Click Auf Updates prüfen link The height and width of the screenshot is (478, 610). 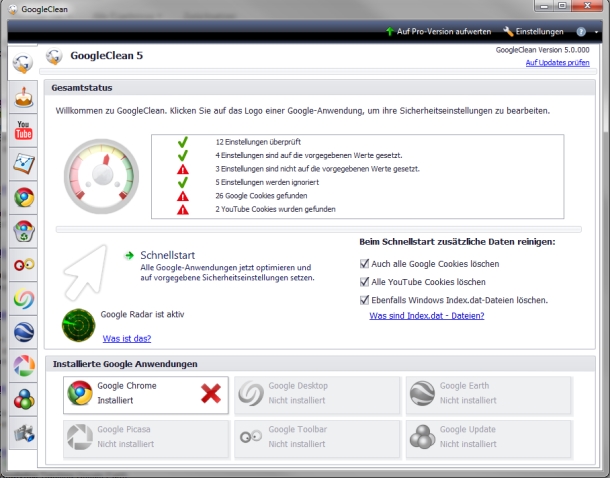tap(557, 63)
